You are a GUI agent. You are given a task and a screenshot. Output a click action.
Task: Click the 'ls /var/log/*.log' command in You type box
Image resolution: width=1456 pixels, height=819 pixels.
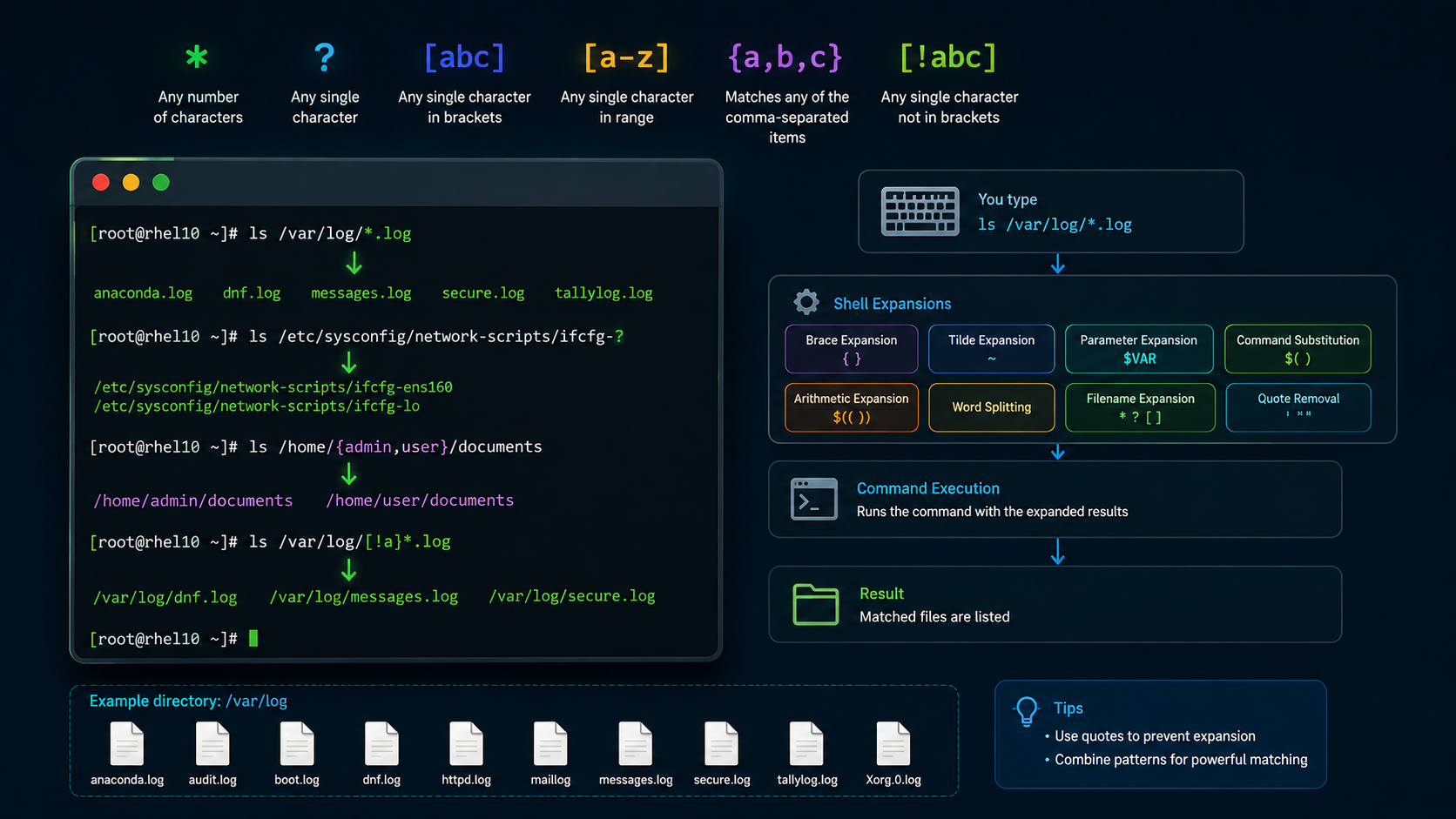tap(1055, 225)
